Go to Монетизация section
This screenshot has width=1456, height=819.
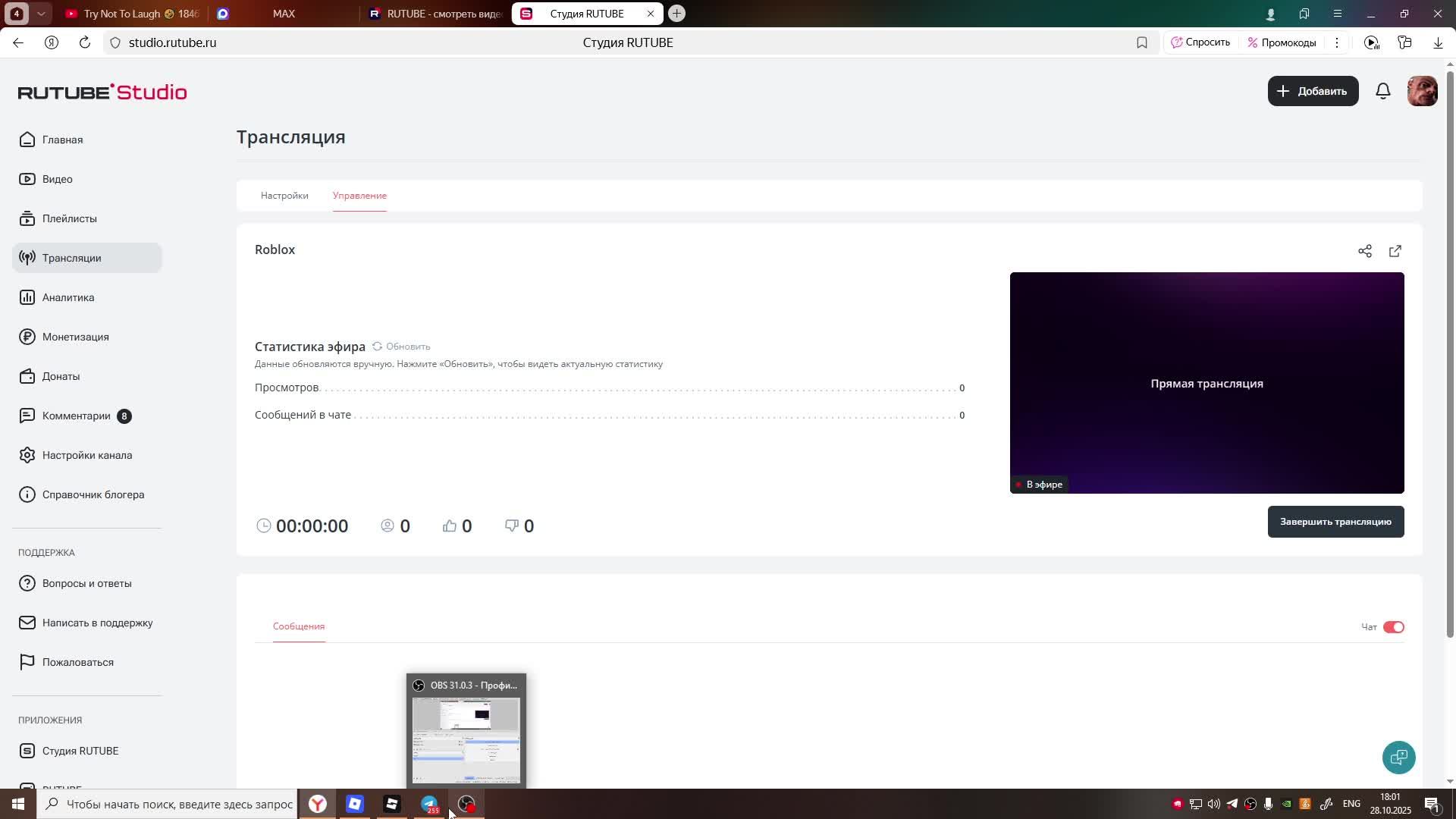[x=75, y=337]
